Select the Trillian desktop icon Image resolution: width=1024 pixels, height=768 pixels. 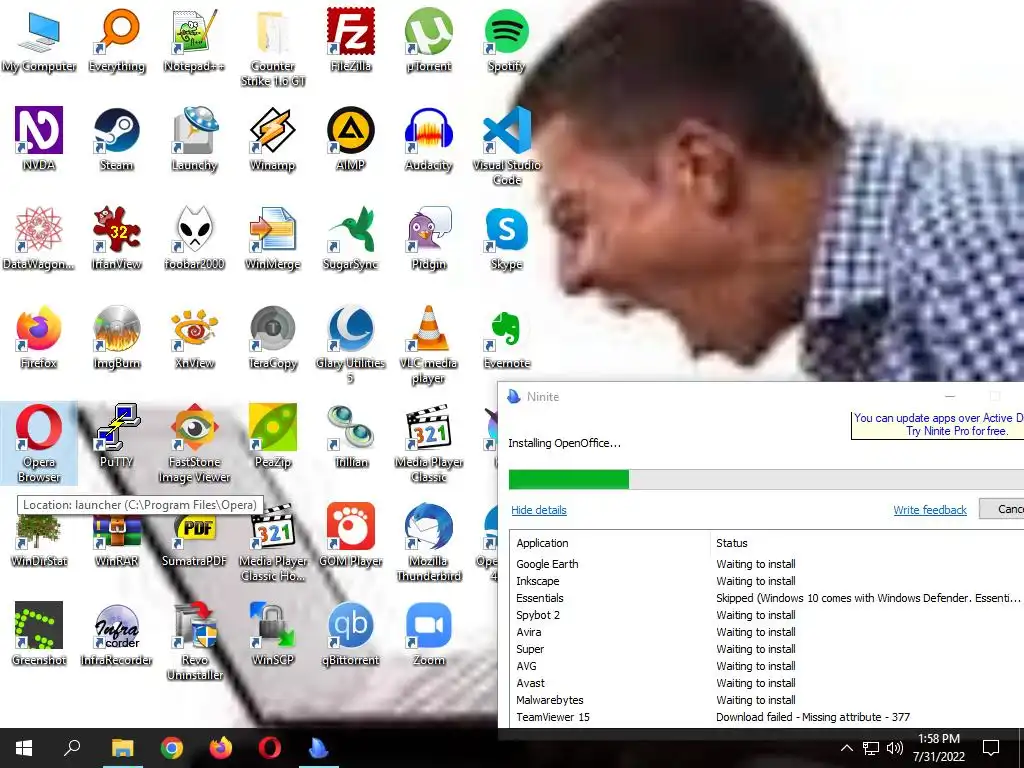351,436
